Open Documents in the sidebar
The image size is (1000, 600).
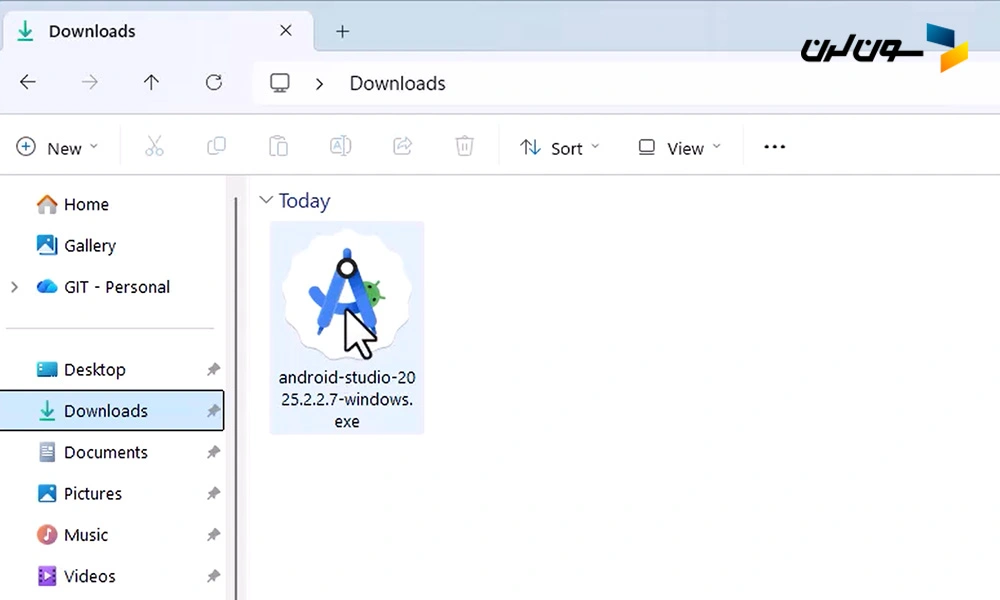coord(105,452)
